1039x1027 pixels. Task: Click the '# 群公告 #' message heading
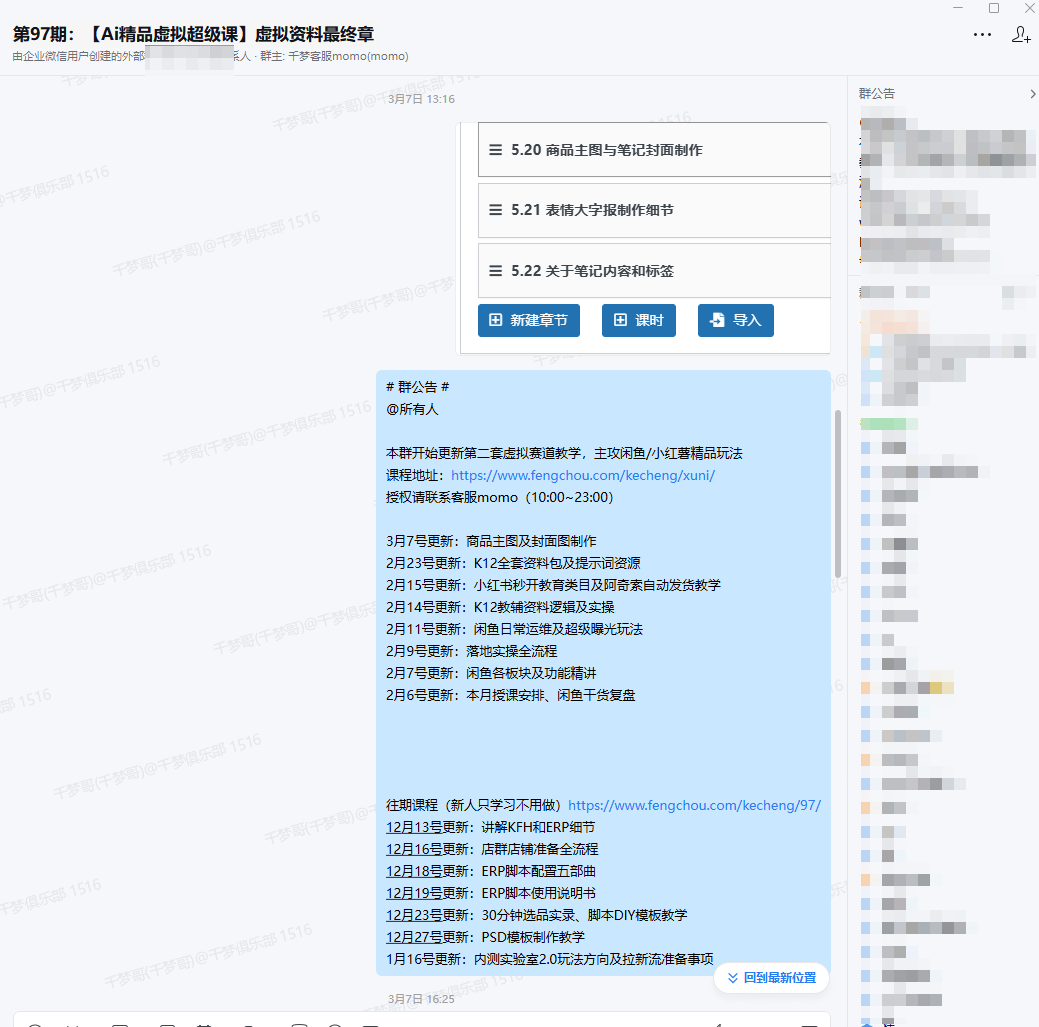pyautogui.click(x=417, y=387)
